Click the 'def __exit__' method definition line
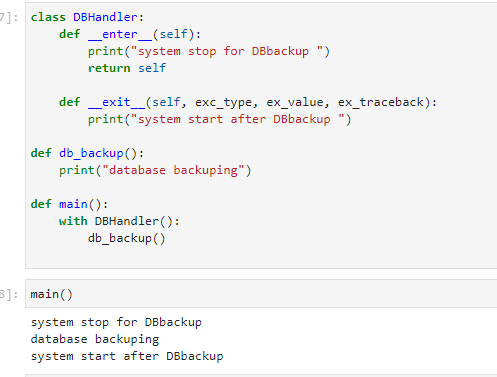The image size is (497, 377). 248,102
